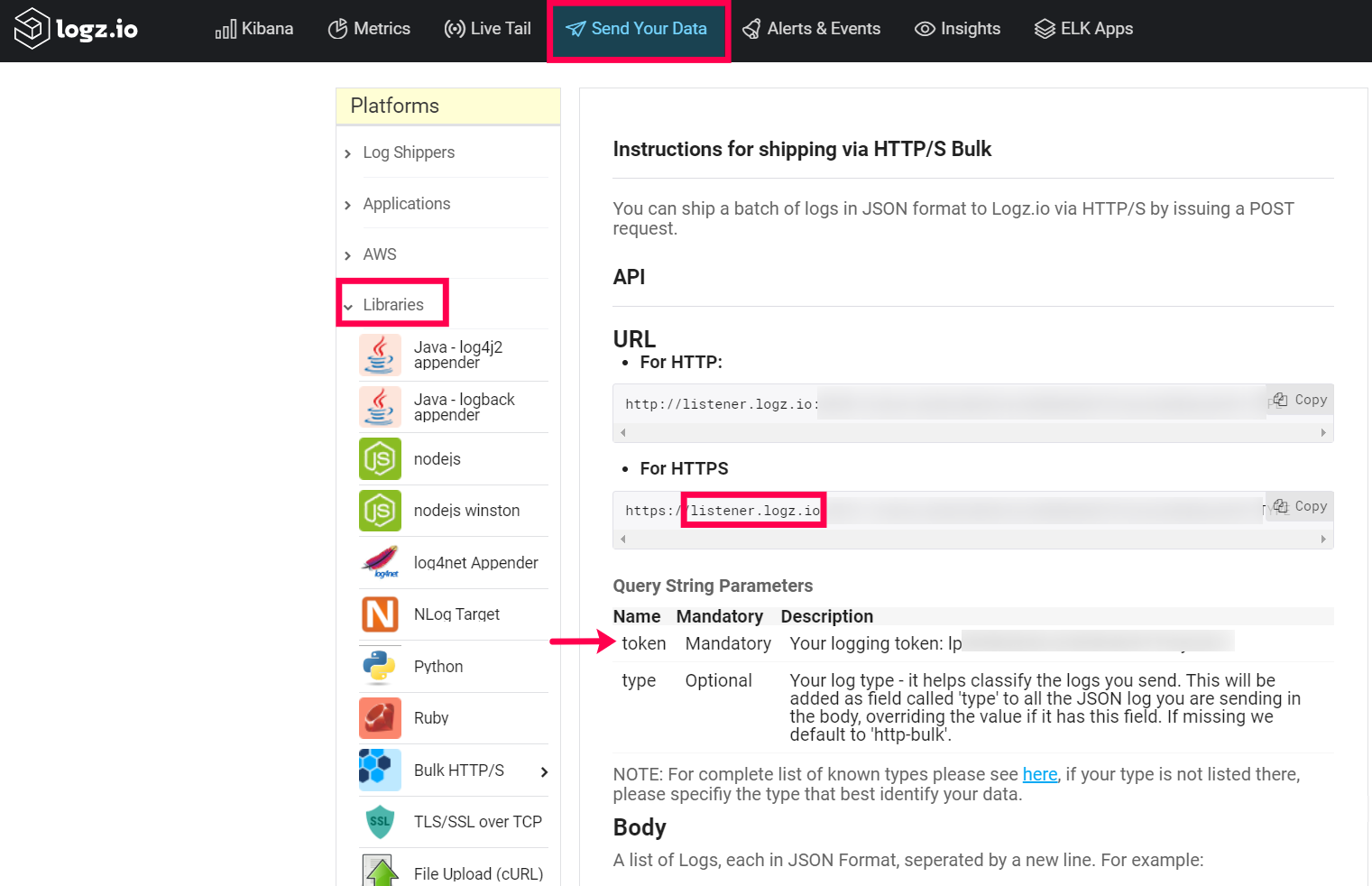Click the log4net feather icon
This screenshot has width=1372, height=886.
tap(380, 563)
